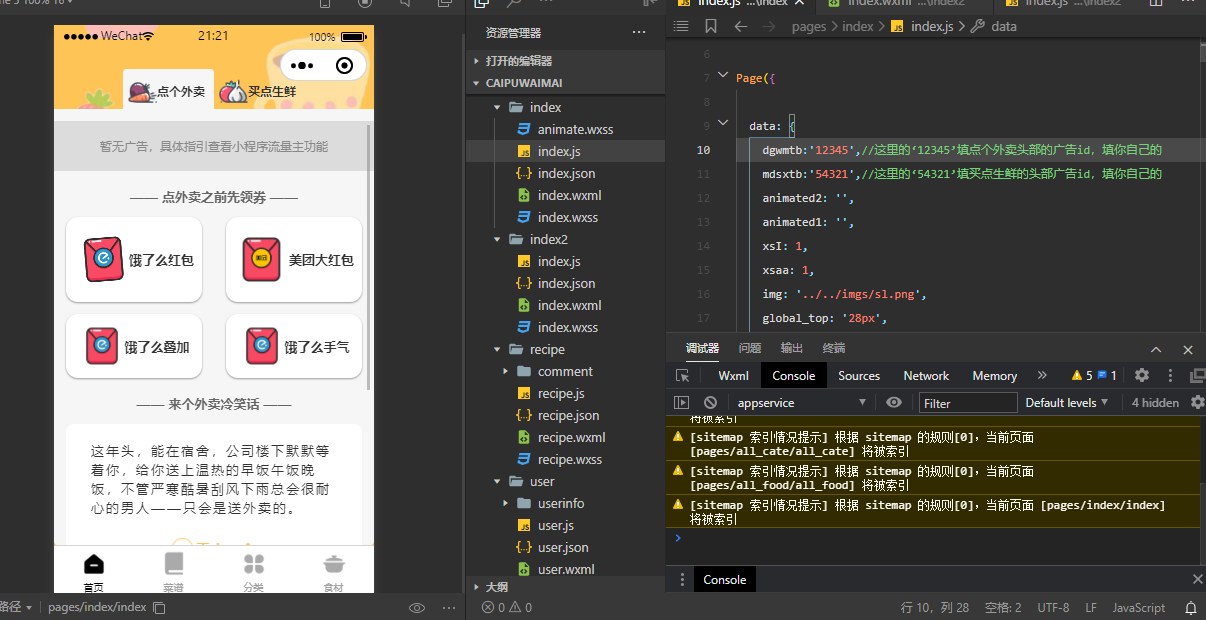Image resolution: width=1206 pixels, height=620 pixels.
Task: Switch to the Network tab
Action: (x=926, y=376)
